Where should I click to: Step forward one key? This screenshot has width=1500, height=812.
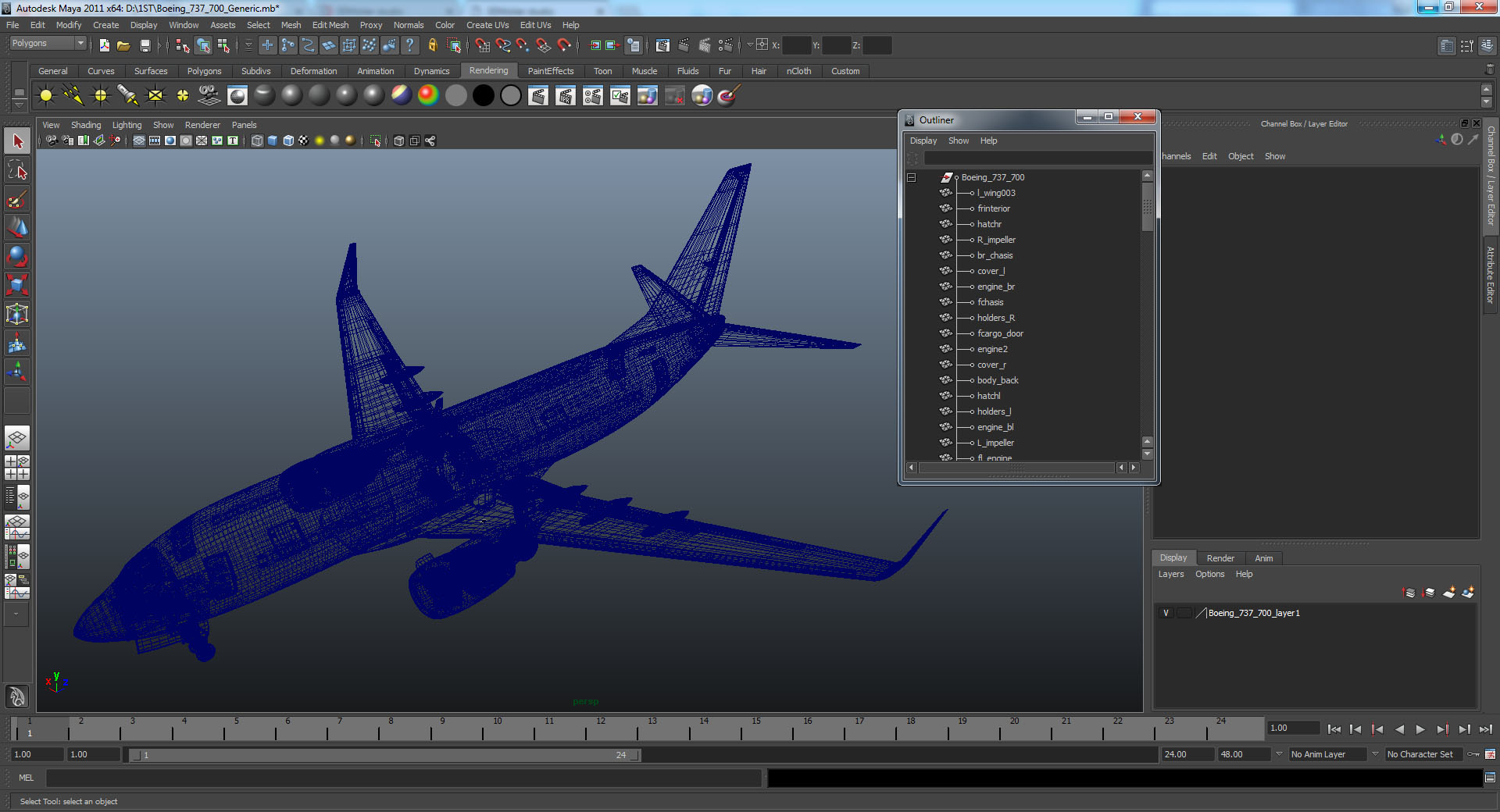[x=1442, y=729]
